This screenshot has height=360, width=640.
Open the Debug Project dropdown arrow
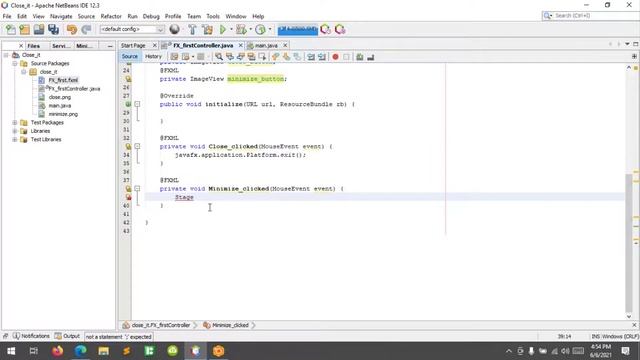click(x=250, y=29)
